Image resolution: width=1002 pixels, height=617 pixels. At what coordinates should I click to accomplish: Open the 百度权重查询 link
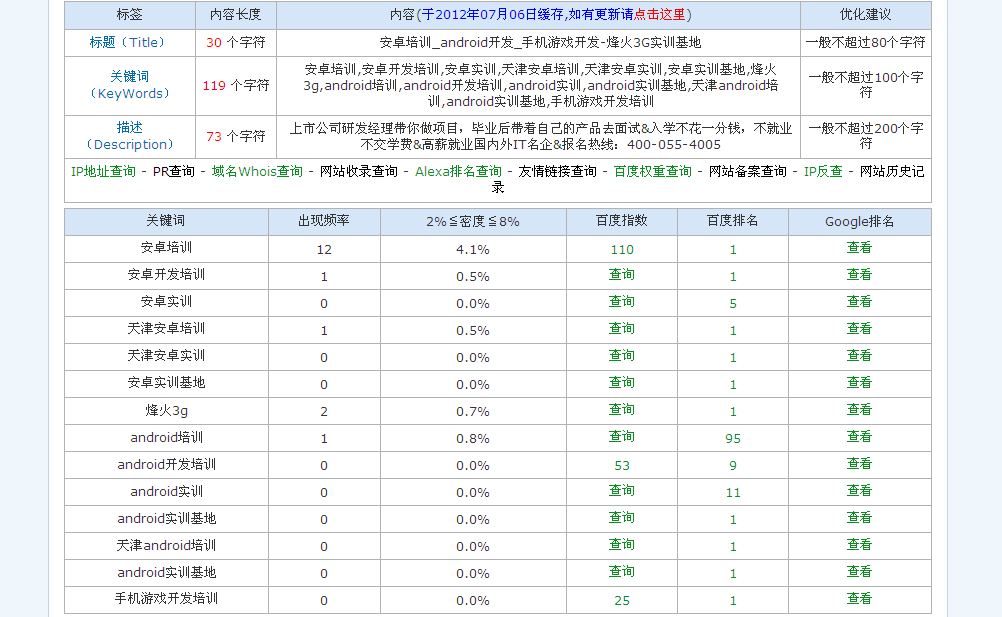coord(652,171)
